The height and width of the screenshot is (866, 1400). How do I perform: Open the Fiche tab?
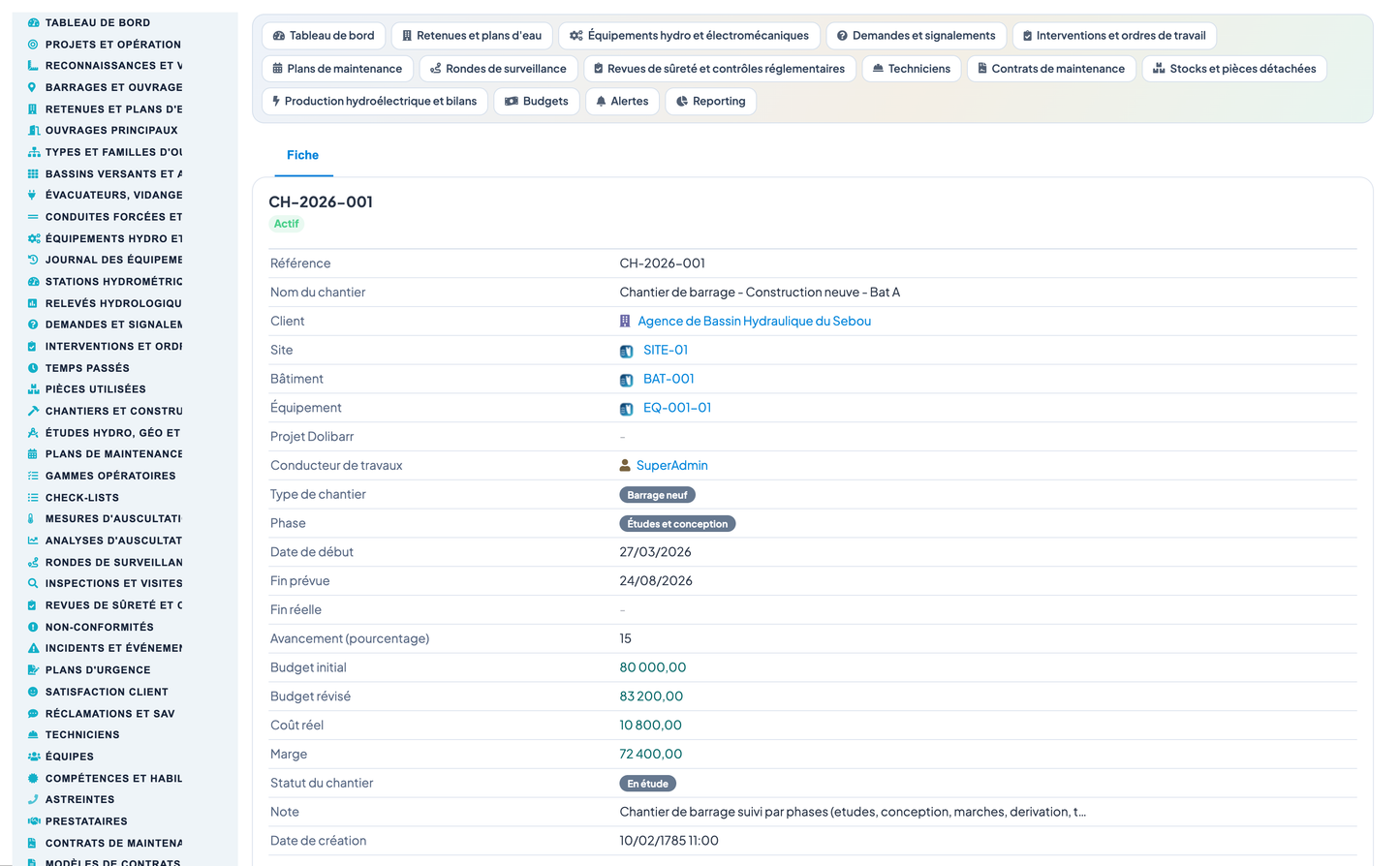click(x=303, y=155)
